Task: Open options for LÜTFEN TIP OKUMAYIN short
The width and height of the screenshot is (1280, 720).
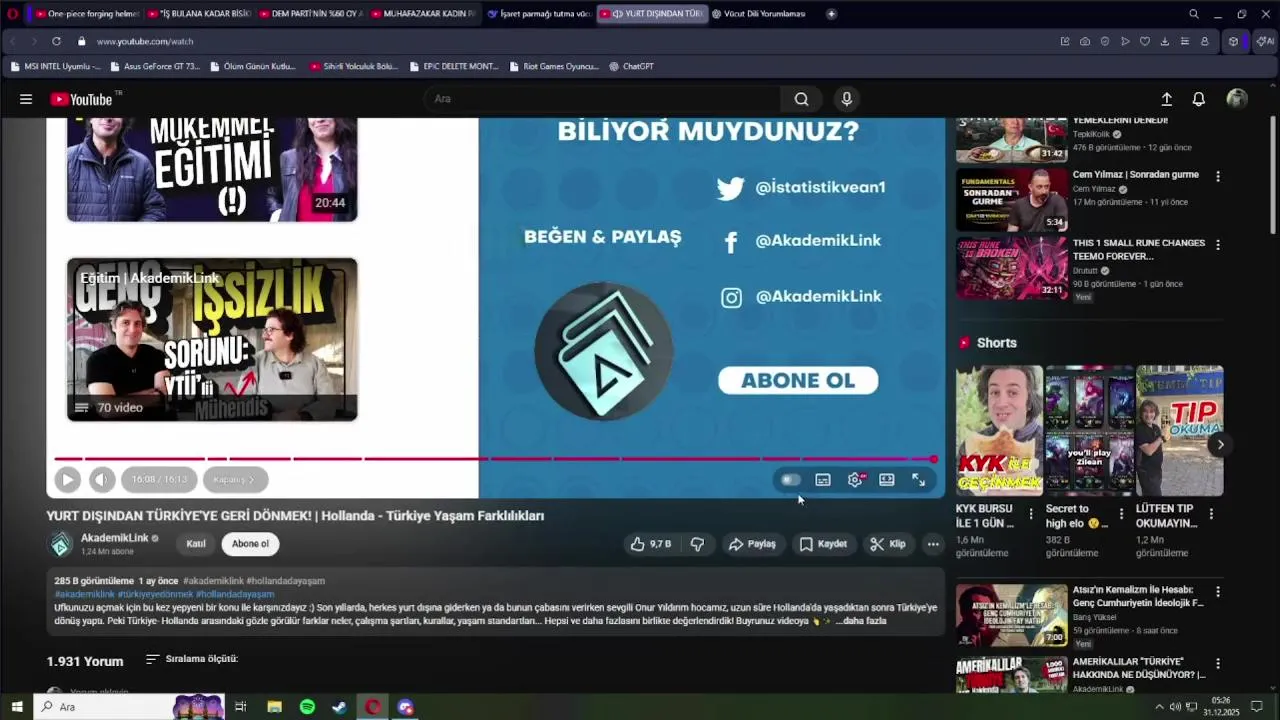Action: 1211,514
